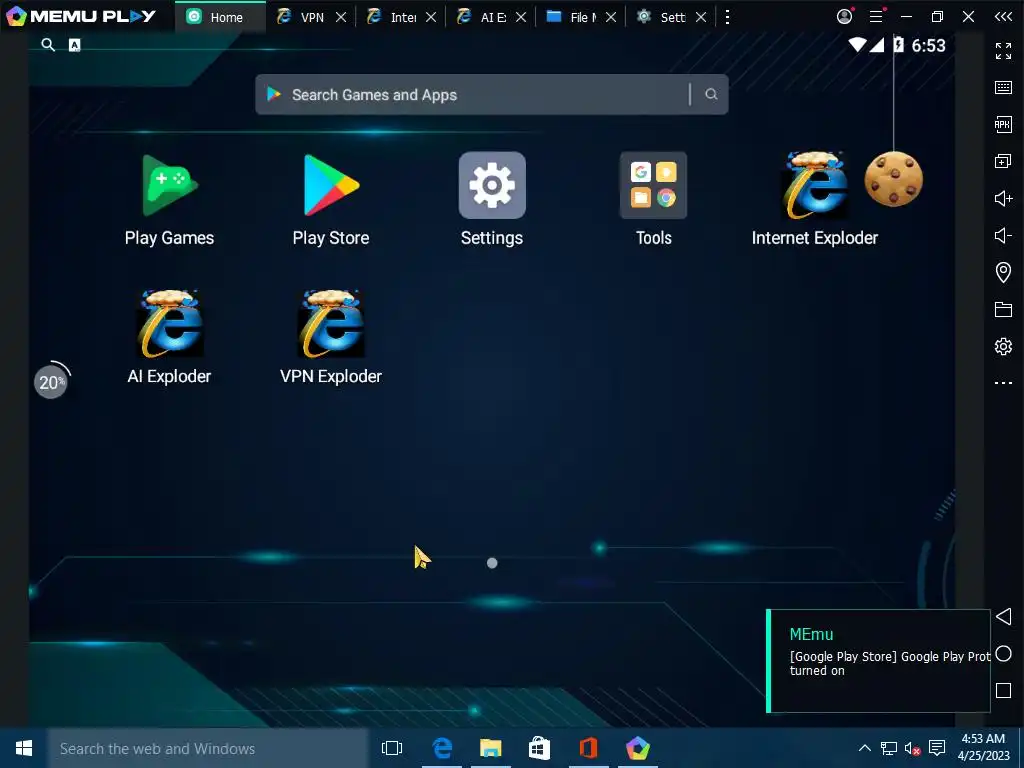This screenshot has width=1024, height=768.
Task: Close the VPN tab
Action: click(341, 18)
